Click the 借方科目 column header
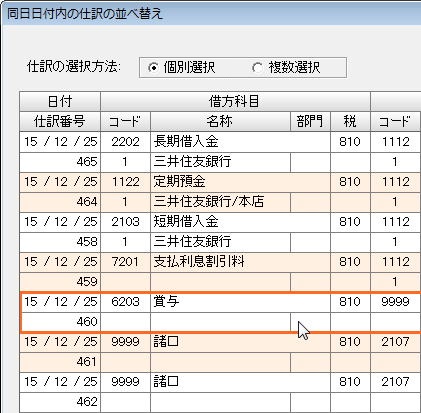The width and height of the screenshot is (421, 413). (x=235, y=101)
